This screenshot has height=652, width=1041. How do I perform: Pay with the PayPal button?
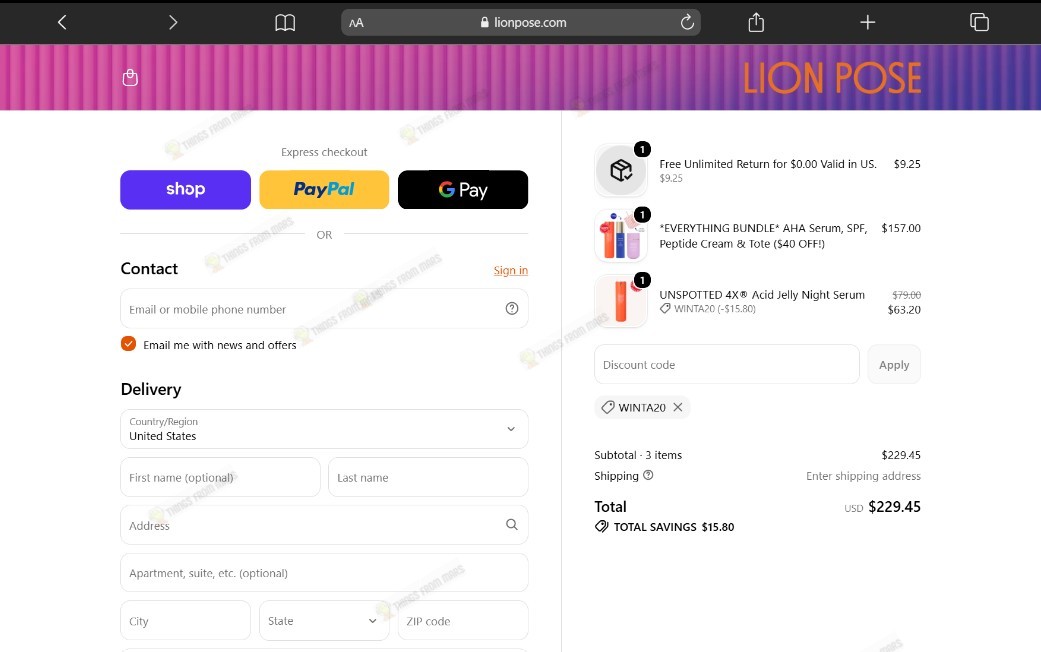click(x=324, y=189)
